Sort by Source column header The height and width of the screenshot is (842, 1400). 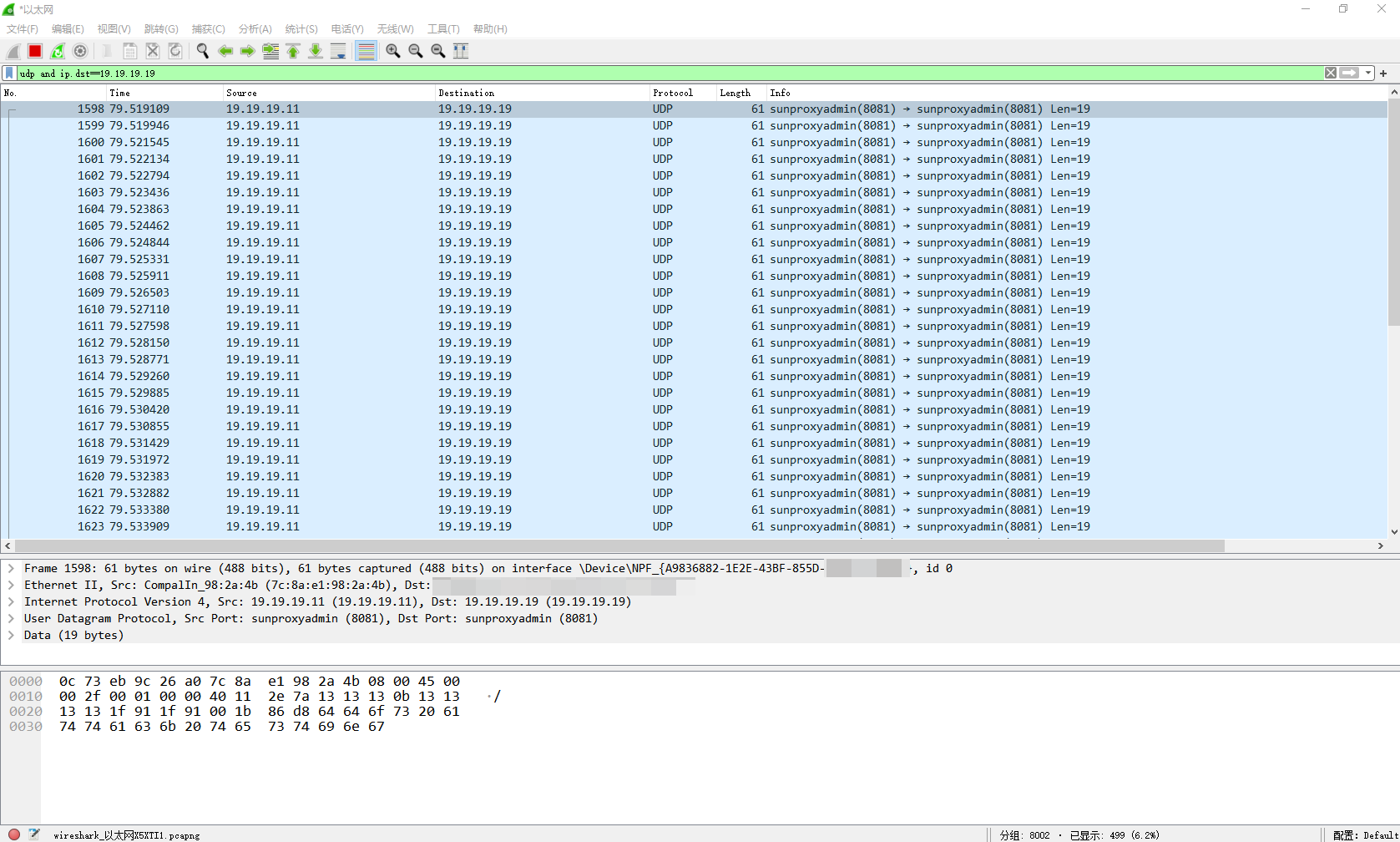click(x=330, y=93)
